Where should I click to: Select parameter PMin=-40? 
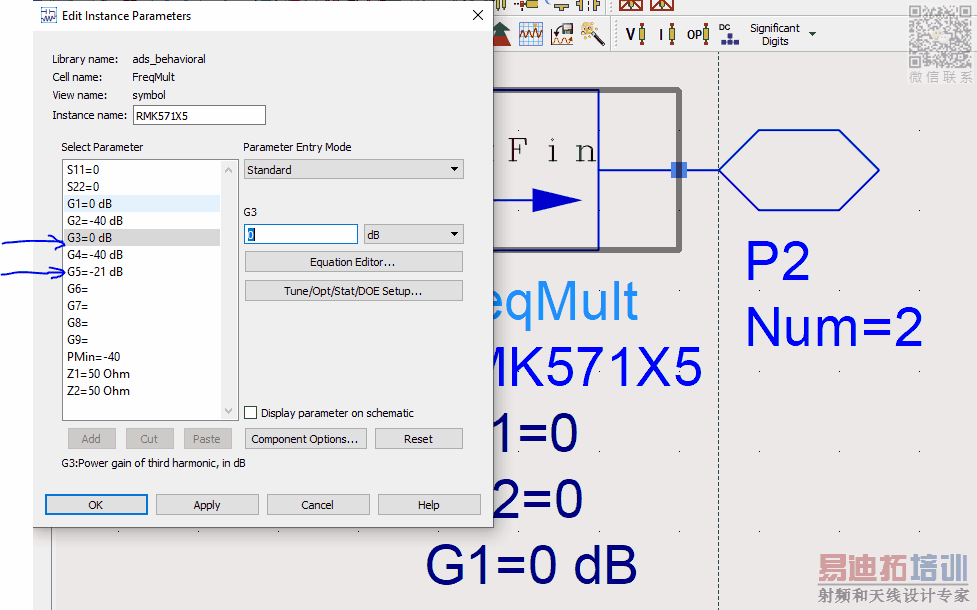(x=142, y=356)
